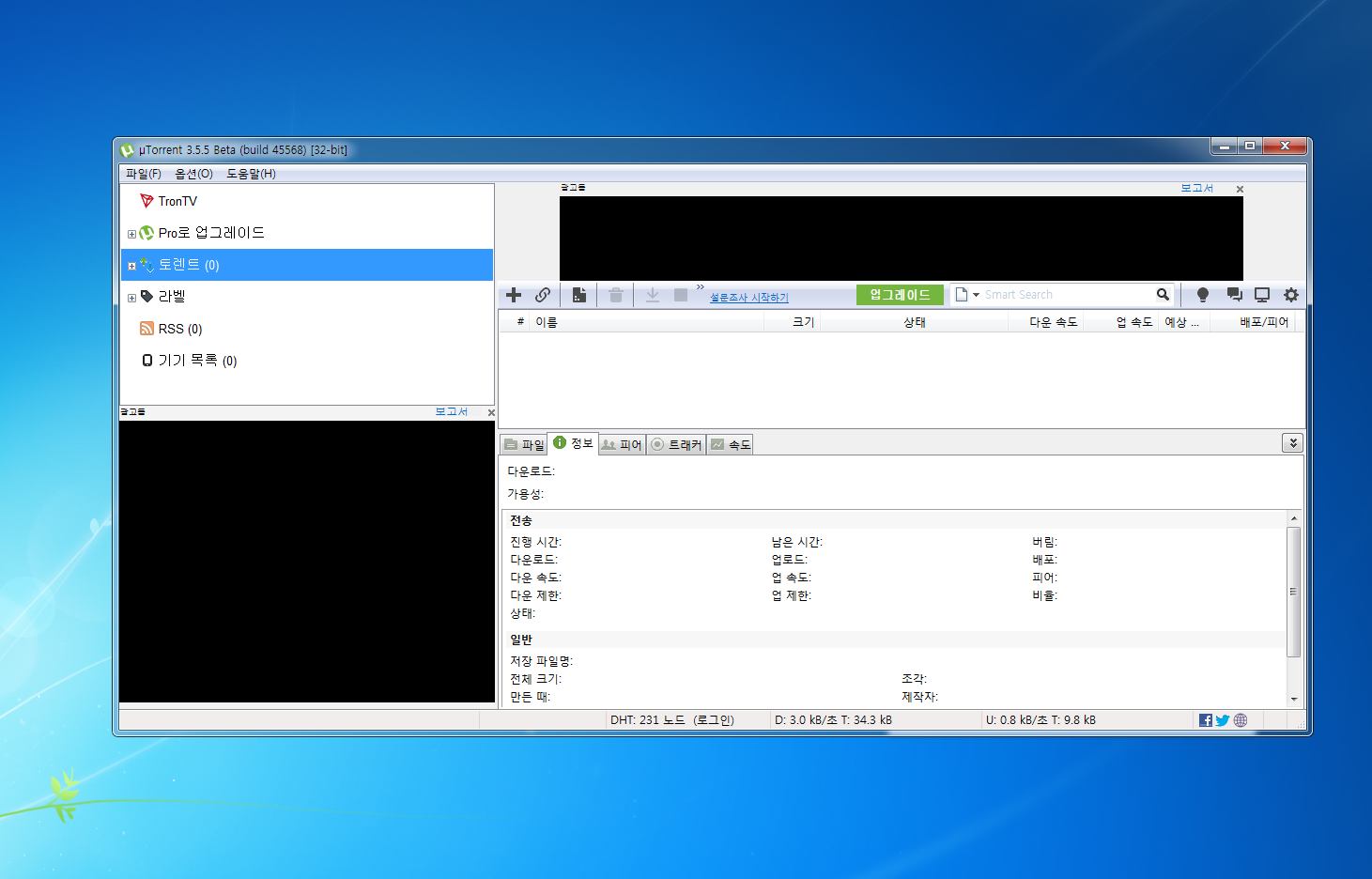
Task: Click the Stop Torrent square icon
Action: (681, 295)
